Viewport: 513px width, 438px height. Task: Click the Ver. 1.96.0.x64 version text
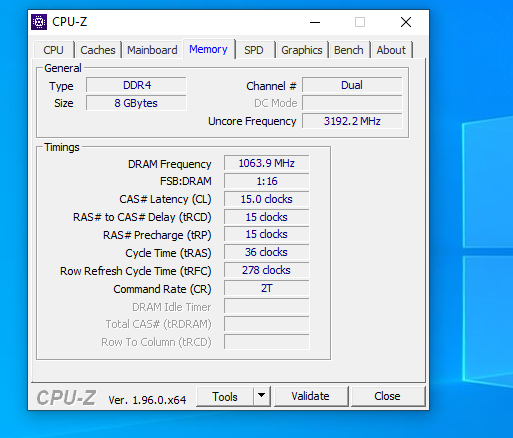147,400
